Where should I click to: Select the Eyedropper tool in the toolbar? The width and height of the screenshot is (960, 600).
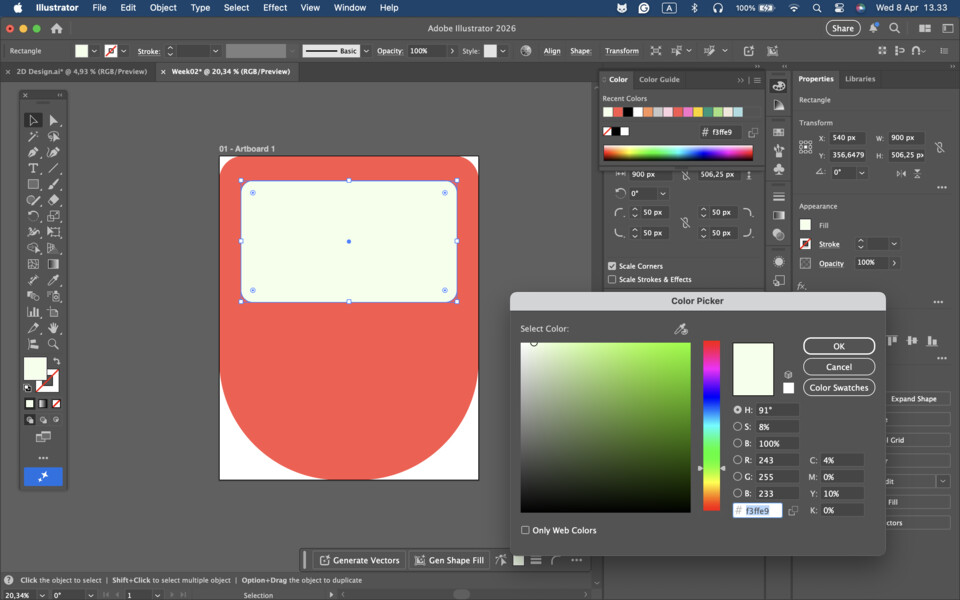(54, 280)
